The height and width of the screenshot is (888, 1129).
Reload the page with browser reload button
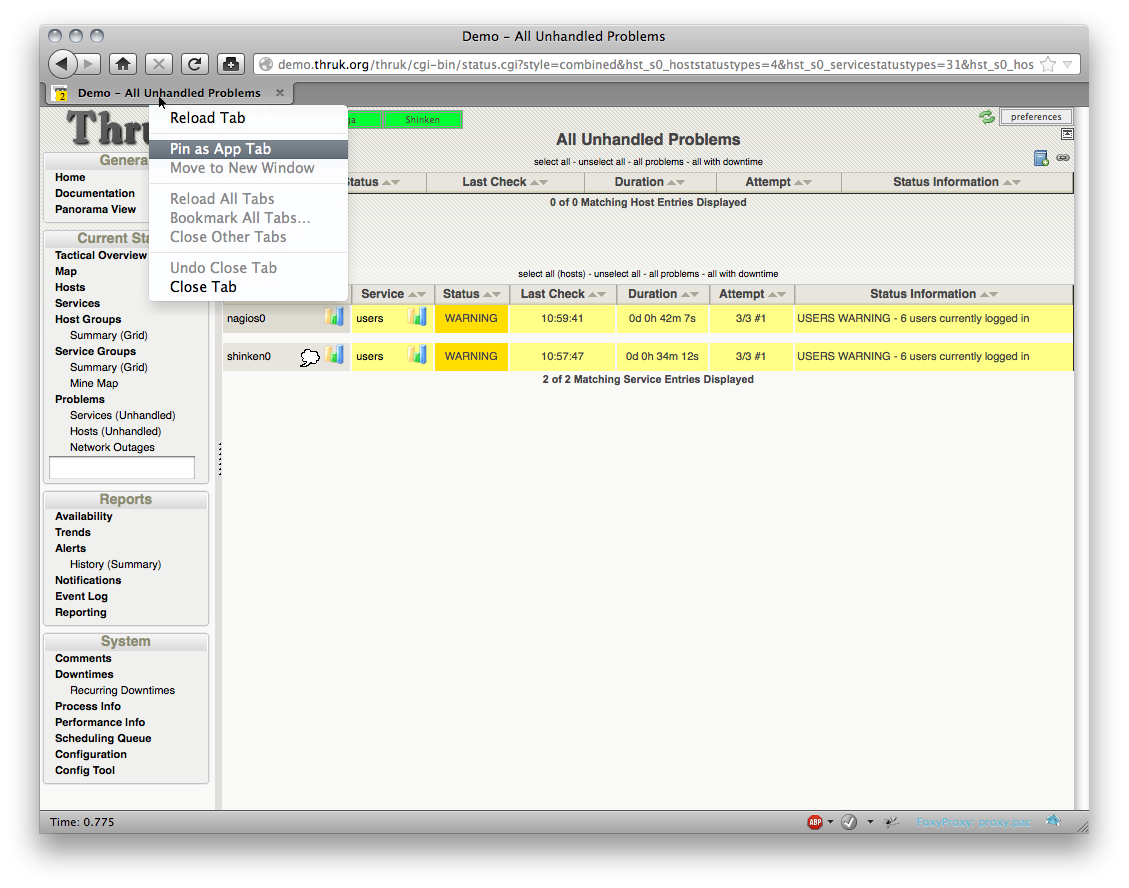click(x=195, y=64)
